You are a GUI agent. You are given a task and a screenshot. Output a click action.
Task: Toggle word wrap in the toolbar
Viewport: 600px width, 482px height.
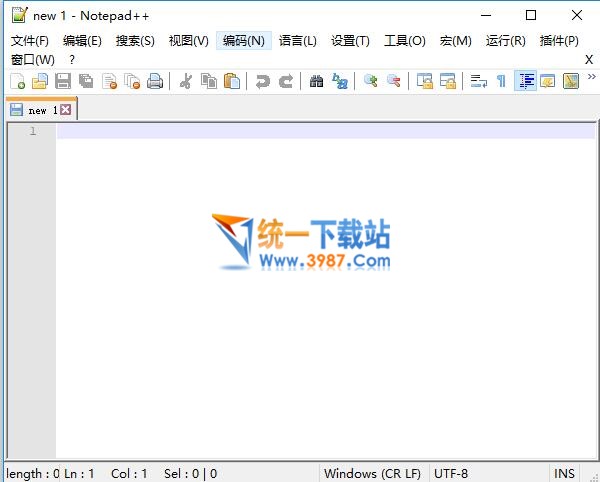478,82
